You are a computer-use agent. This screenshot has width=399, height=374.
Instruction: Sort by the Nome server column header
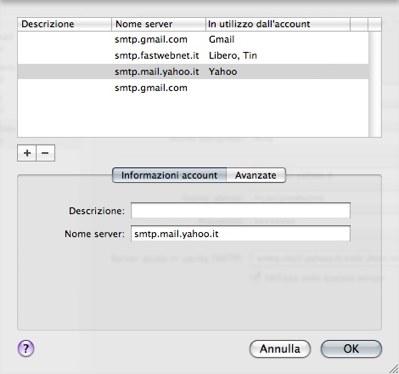pos(158,24)
